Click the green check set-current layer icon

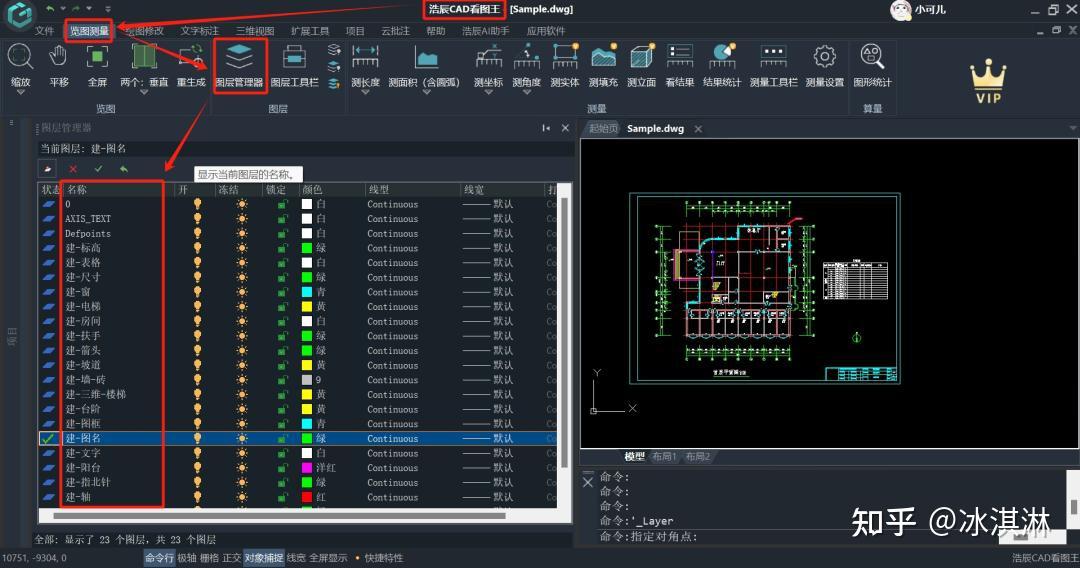tap(98, 169)
